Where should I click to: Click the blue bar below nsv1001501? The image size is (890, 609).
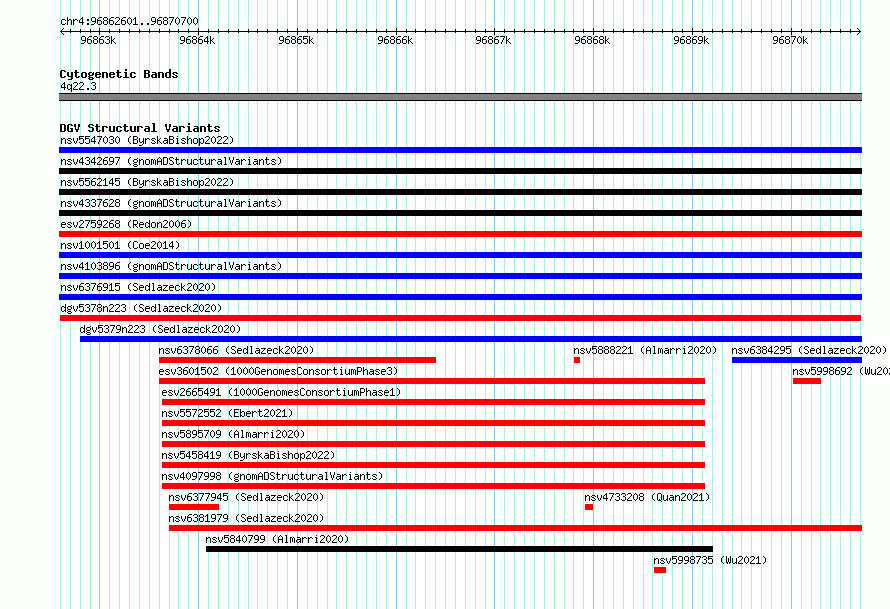pos(460,255)
